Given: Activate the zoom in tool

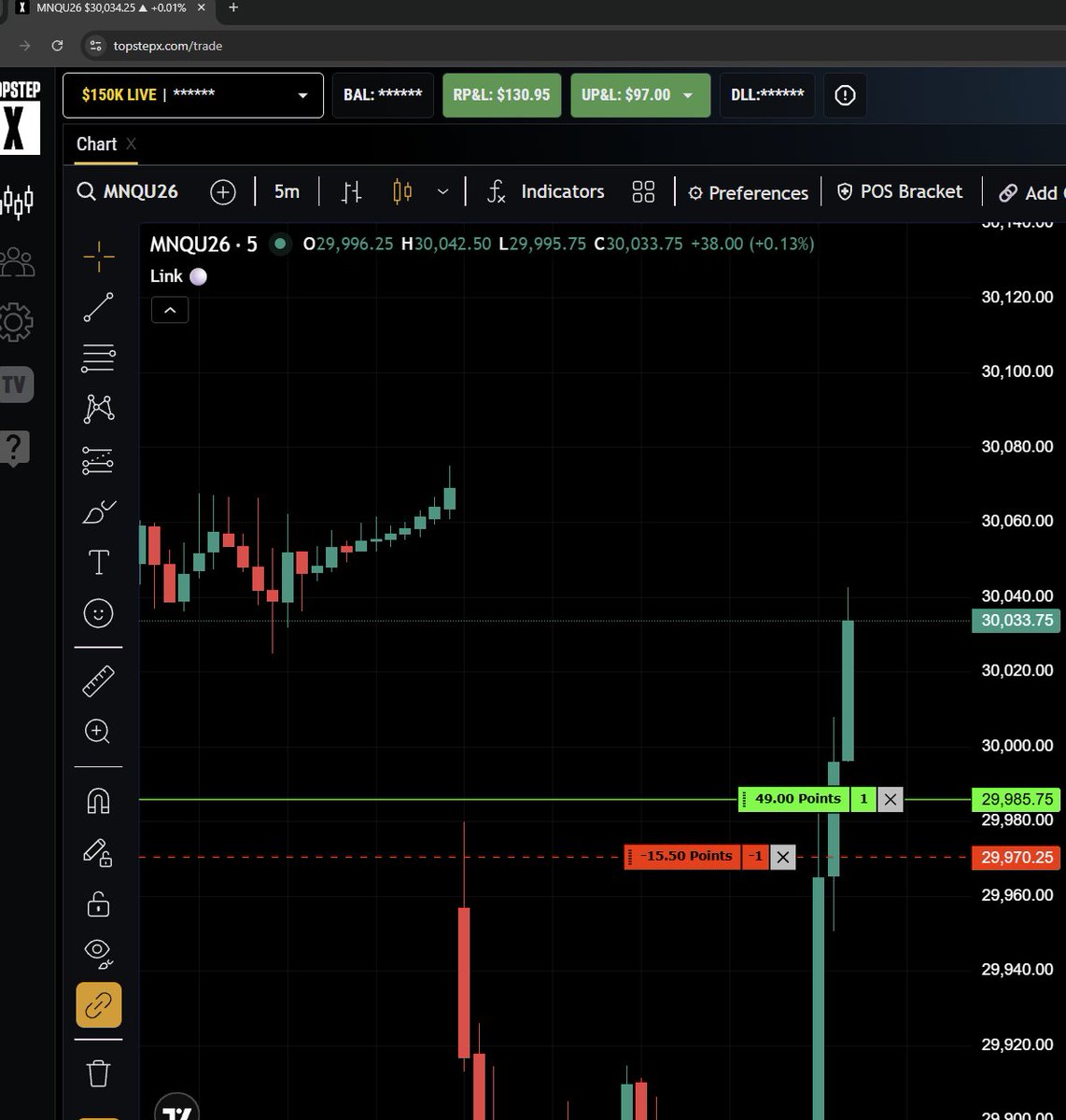Looking at the screenshot, I should 99,732.
